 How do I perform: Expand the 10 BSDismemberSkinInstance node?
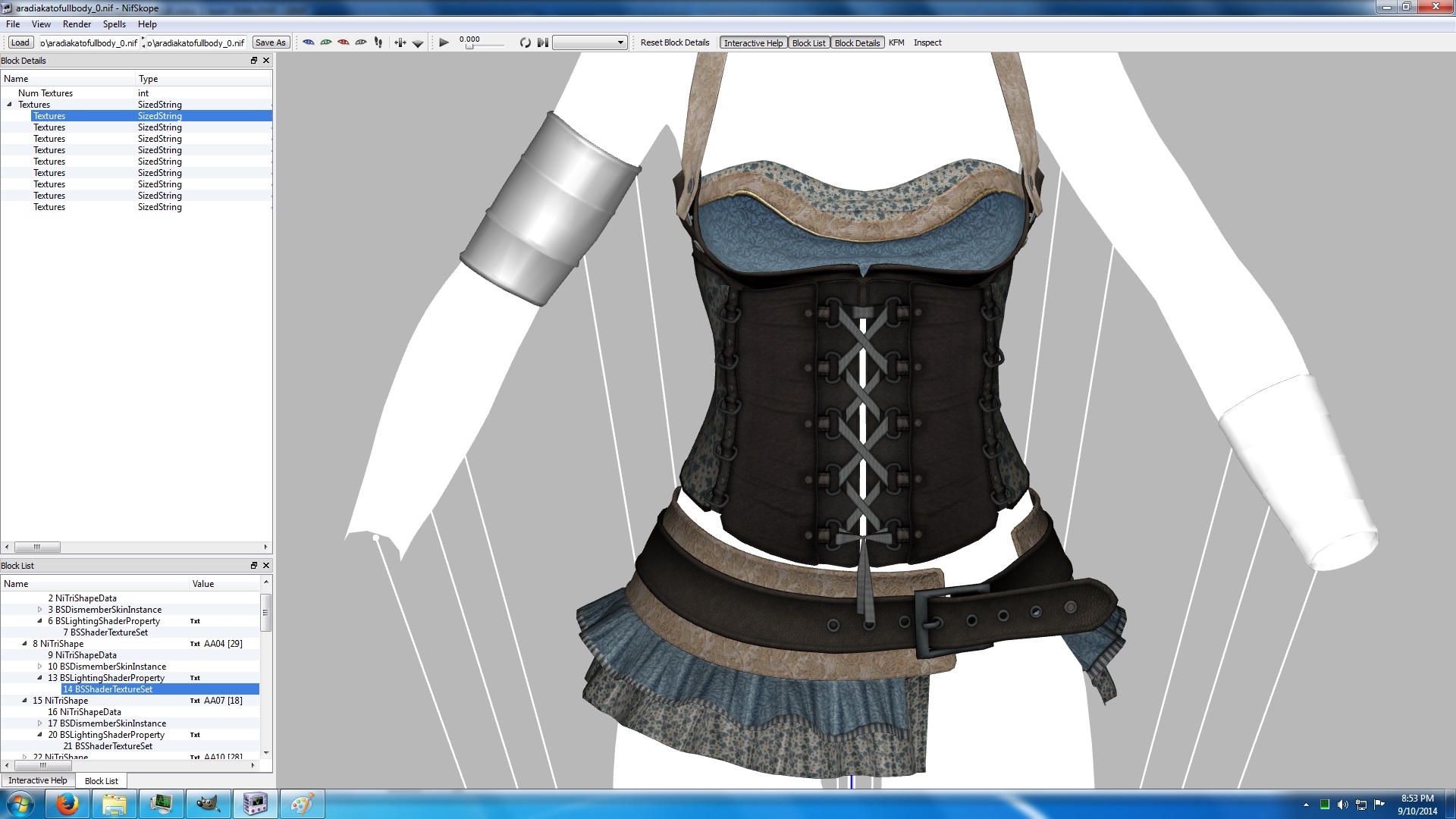point(40,667)
